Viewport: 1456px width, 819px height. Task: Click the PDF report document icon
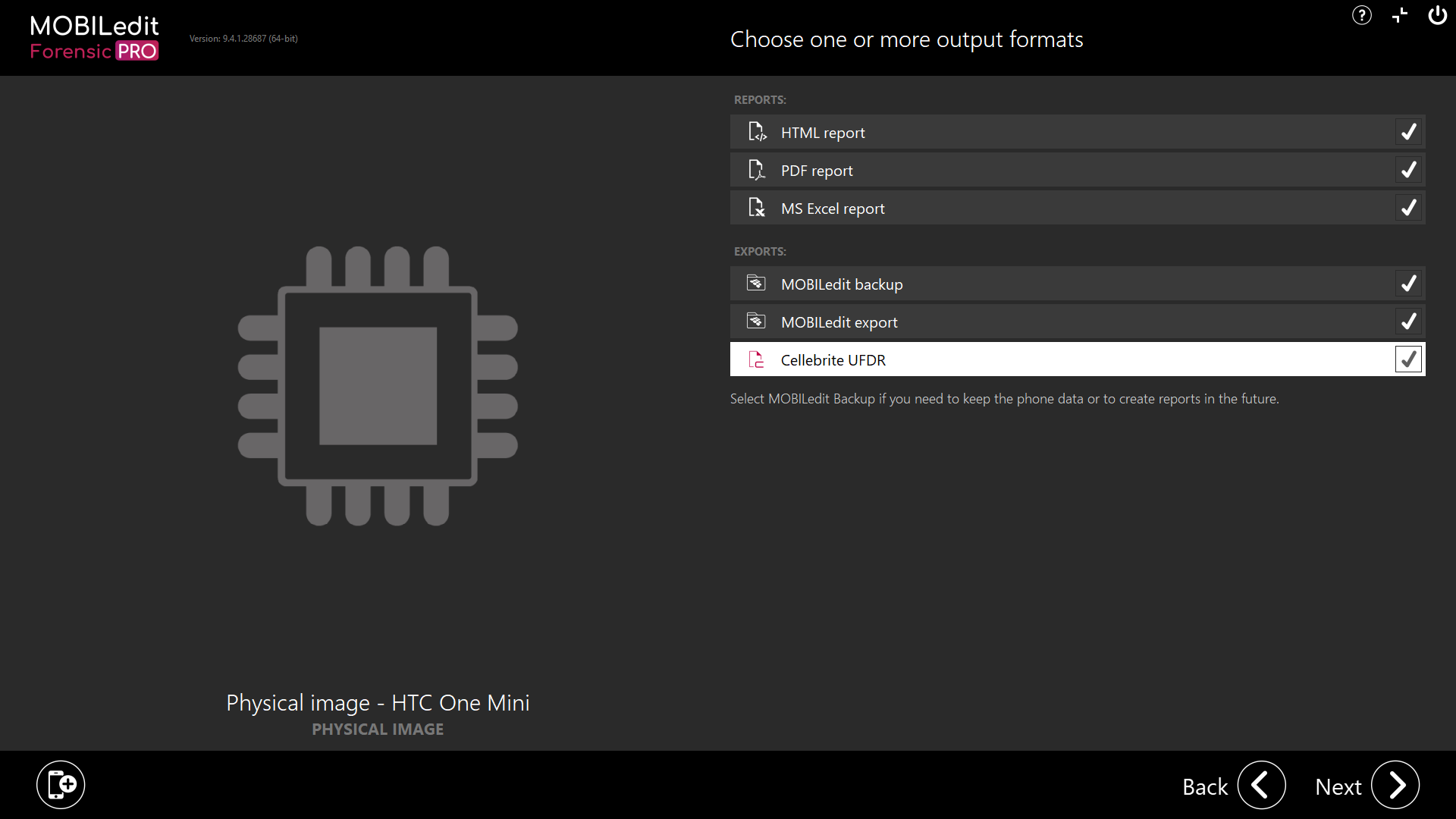[758, 169]
